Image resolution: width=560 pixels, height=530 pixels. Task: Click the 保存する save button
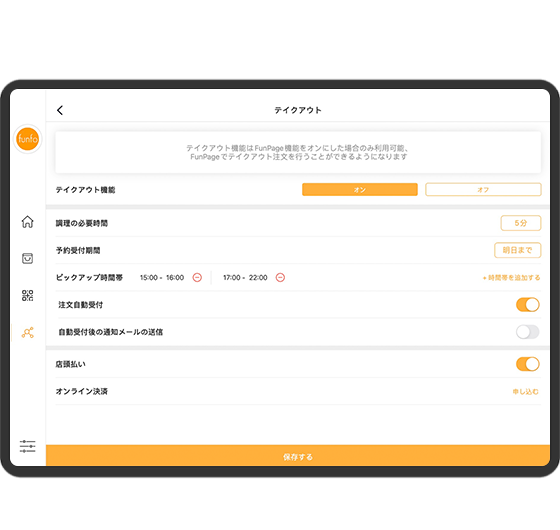[x=298, y=456]
